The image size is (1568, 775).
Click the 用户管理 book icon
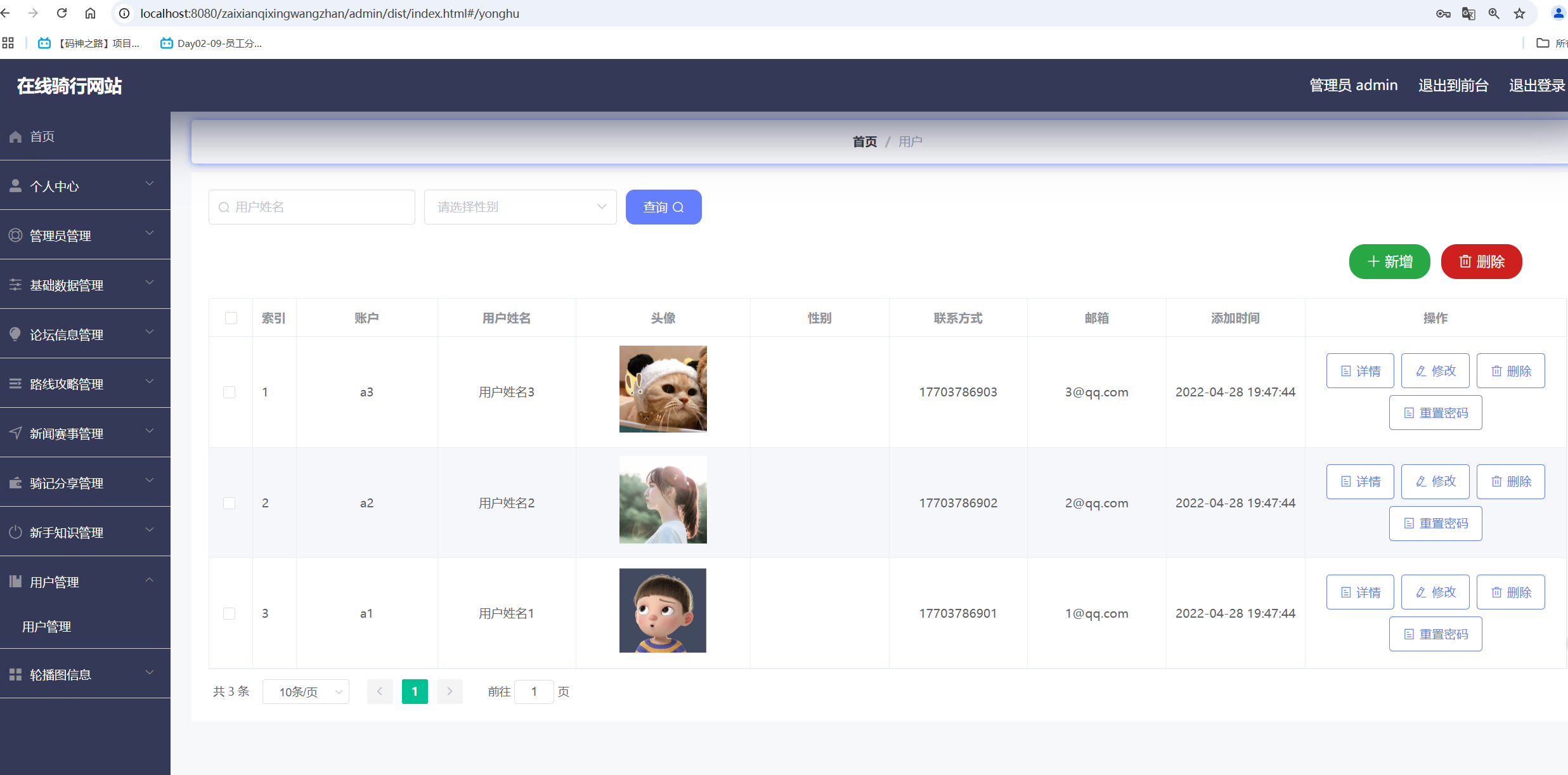click(x=15, y=582)
